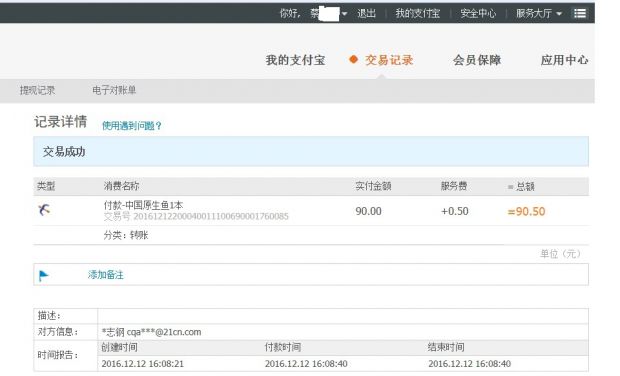Click the paid amount 90.00
620x376 pixels.
coord(368,212)
